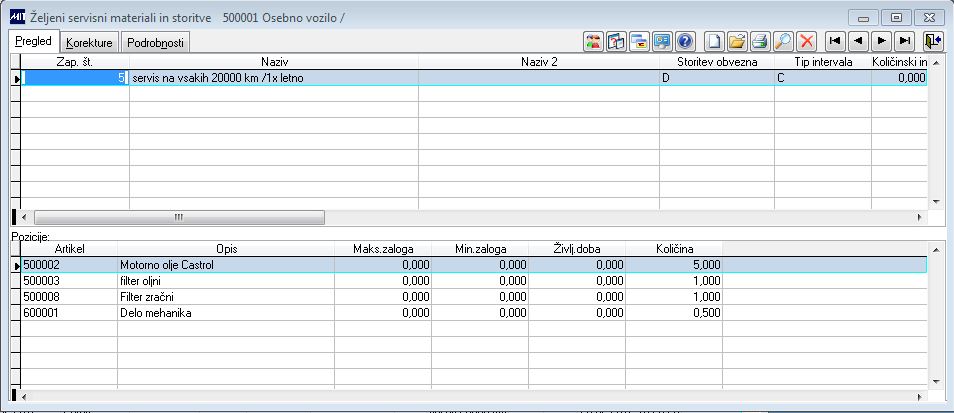Open the Podrobnosti tab
The height and width of the screenshot is (413, 954).
155,43
